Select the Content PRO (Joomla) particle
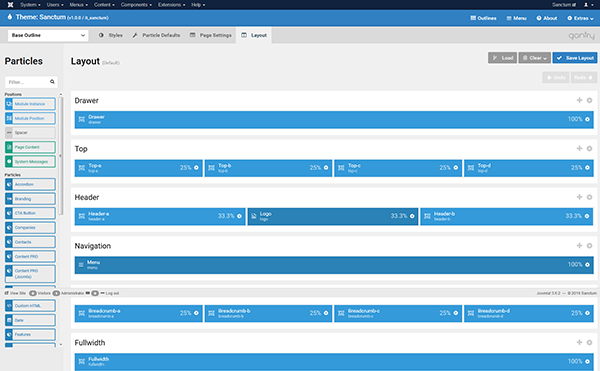The width and height of the screenshot is (600, 371). pyautogui.click(x=30, y=274)
